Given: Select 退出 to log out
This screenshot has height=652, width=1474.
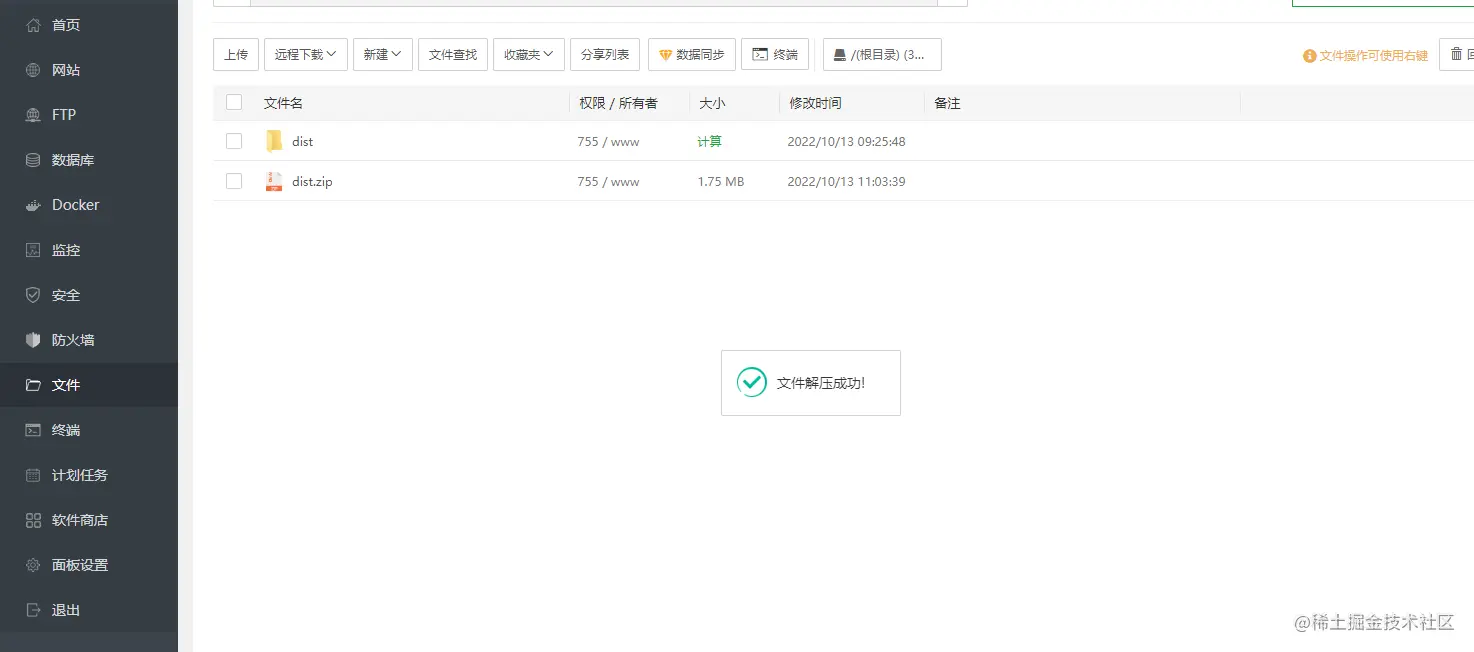Looking at the screenshot, I should click(89, 610).
